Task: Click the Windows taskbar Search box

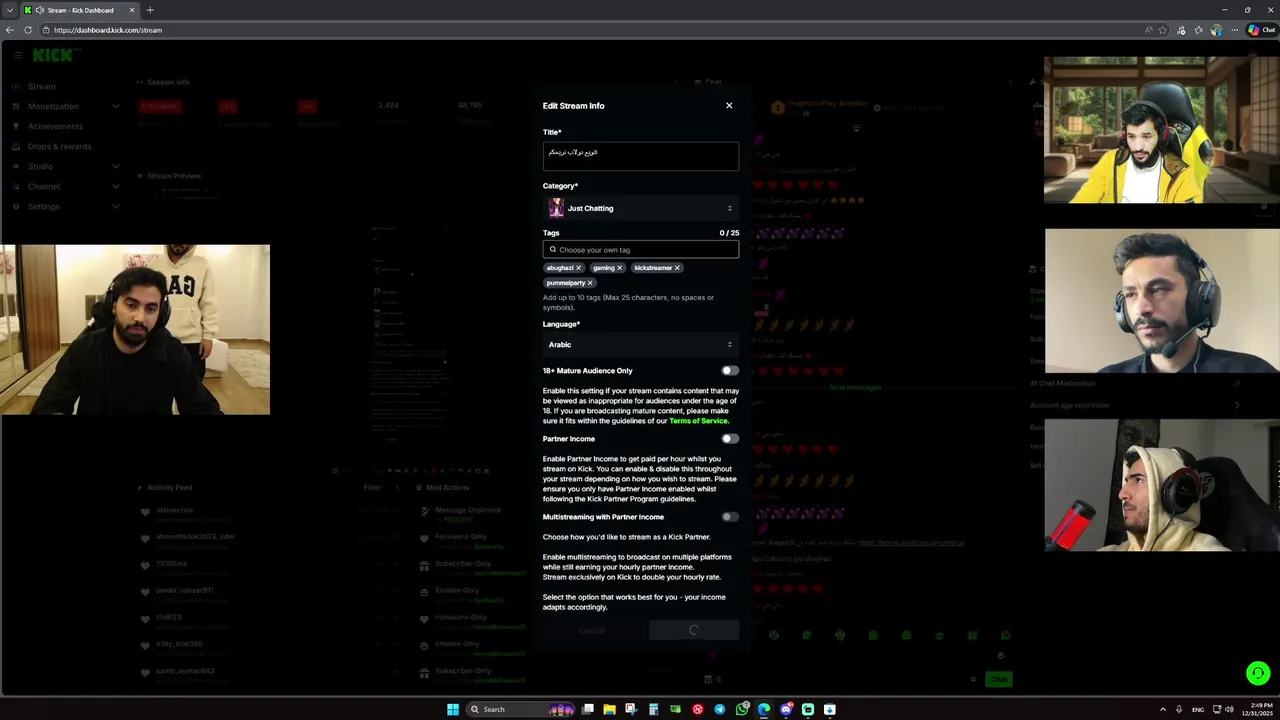Action: click(520, 709)
